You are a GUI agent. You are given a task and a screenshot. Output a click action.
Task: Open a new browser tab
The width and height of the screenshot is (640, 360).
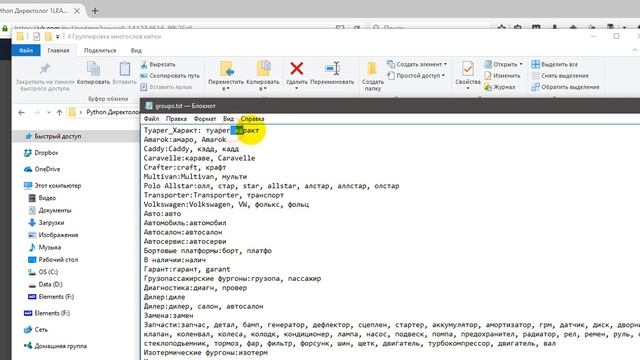pyautogui.click(x=95, y=11)
